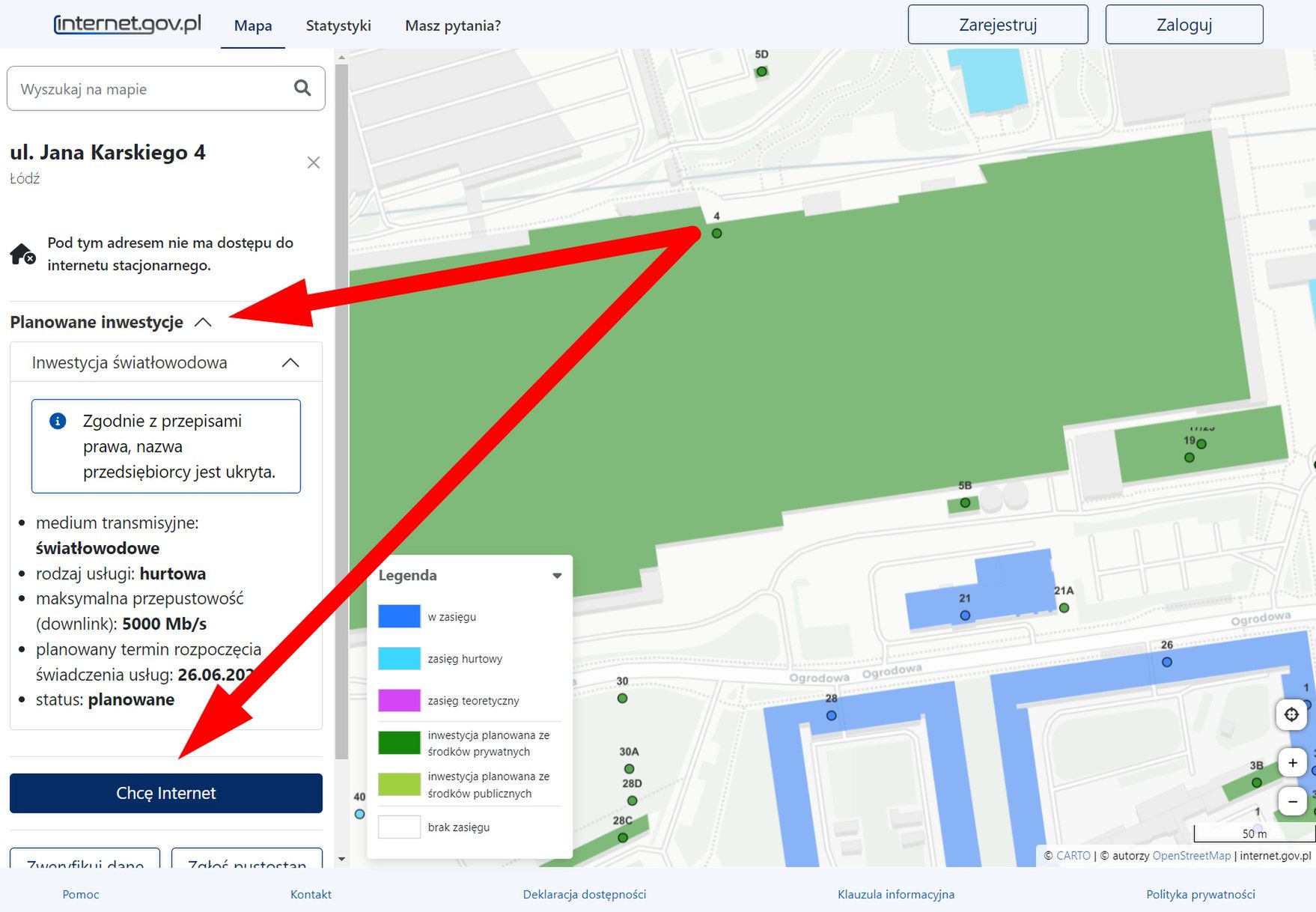
Task: Close the ul. Jana Karskiego 4 address panel
Action: pyautogui.click(x=314, y=162)
